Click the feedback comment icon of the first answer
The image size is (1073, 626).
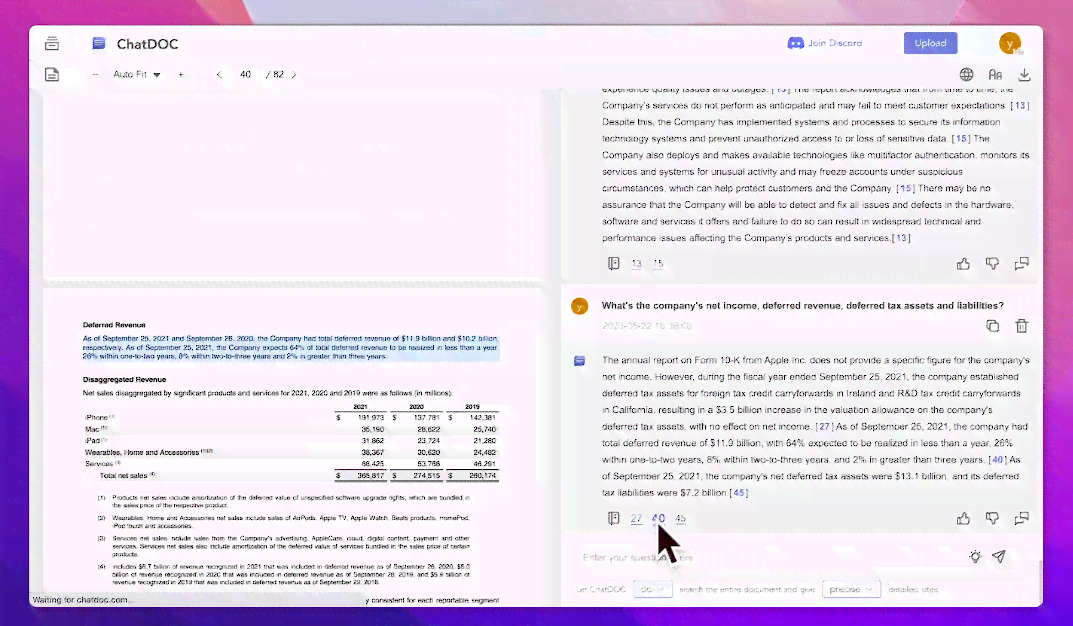pos(1021,263)
